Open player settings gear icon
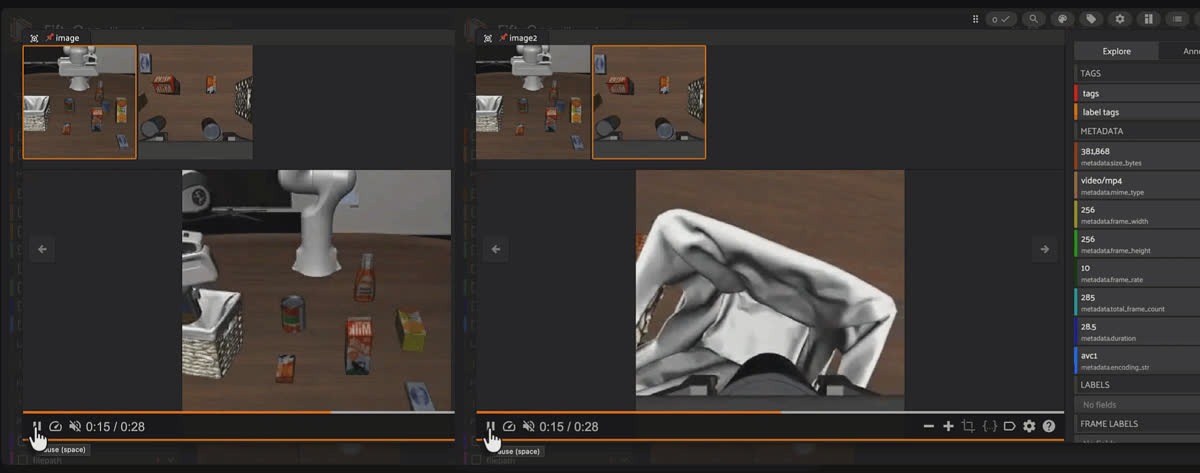This screenshot has width=1200, height=473. [1029, 426]
